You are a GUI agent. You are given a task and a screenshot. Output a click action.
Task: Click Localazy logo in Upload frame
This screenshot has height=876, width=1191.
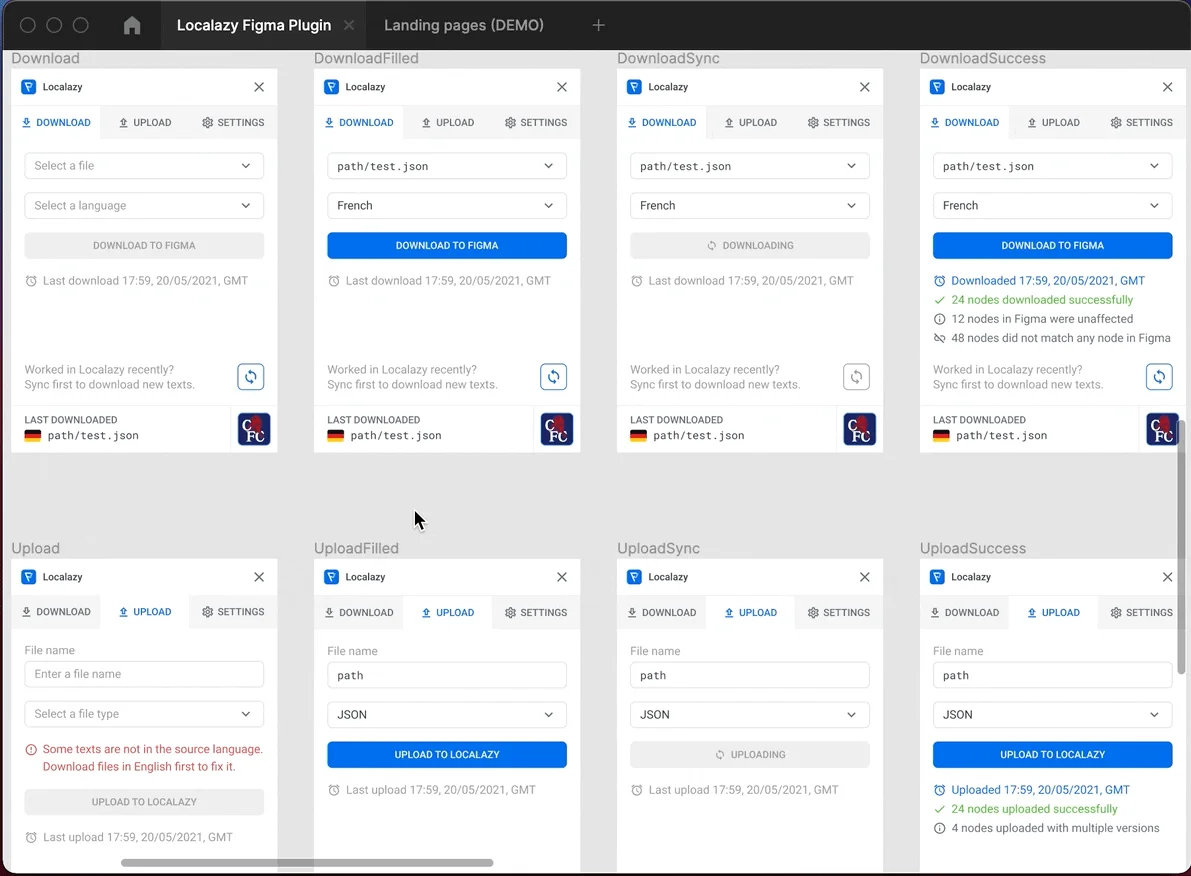tap(29, 577)
